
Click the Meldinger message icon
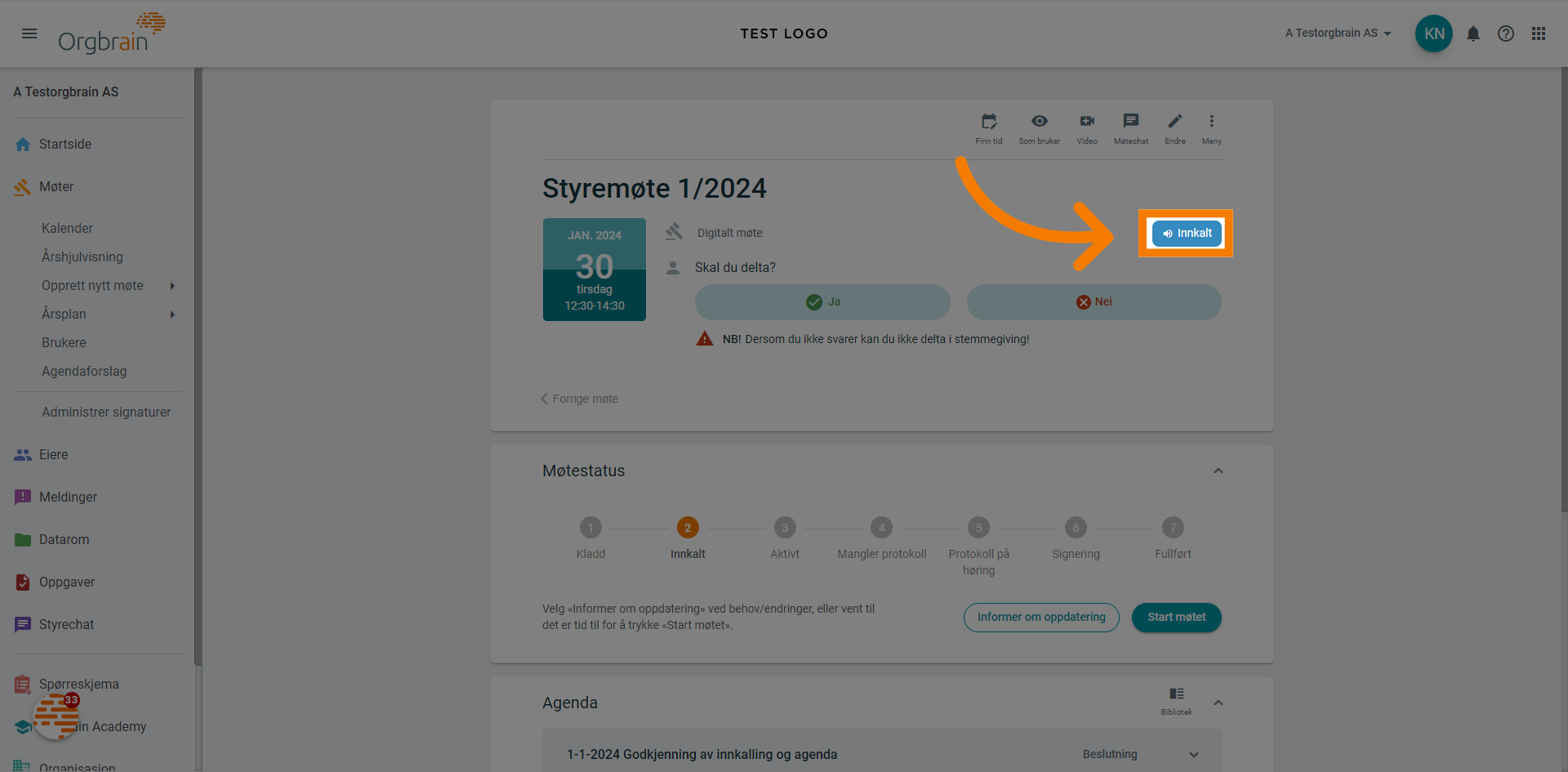(23, 498)
